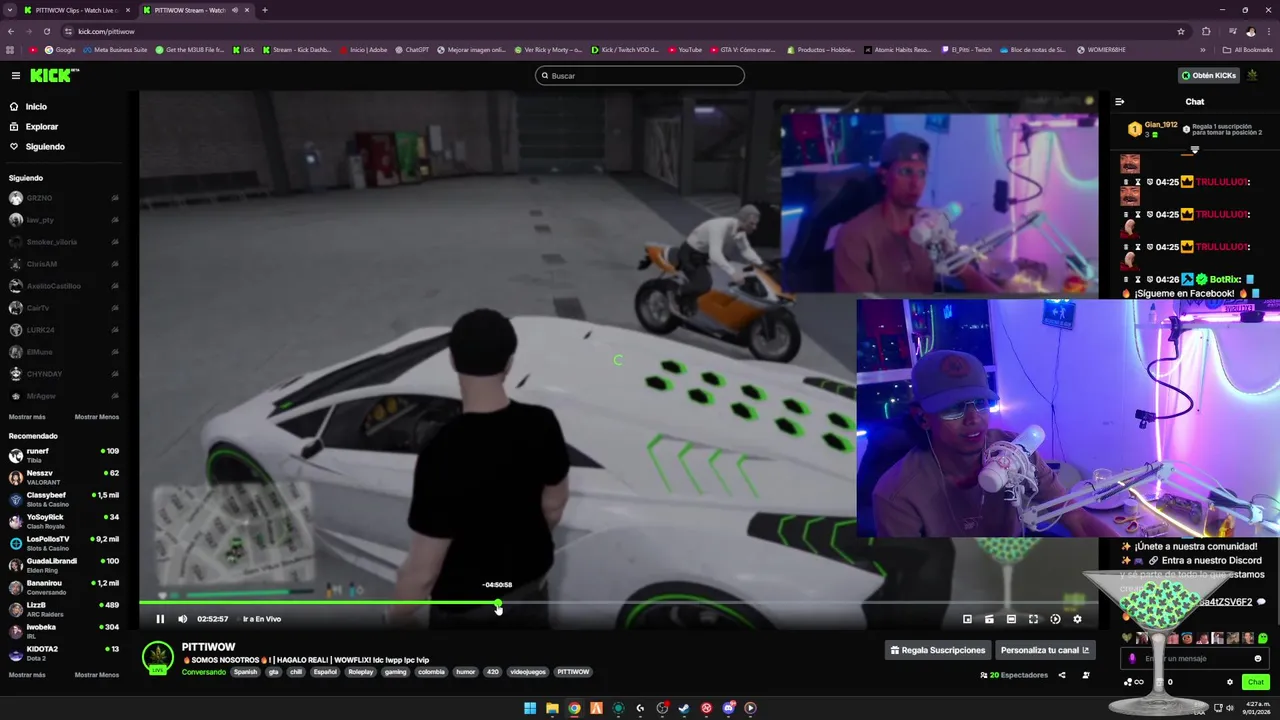The image size is (1280, 720).
Task: Collapse recommended list with Mostrar Menos
Action: 97,675
